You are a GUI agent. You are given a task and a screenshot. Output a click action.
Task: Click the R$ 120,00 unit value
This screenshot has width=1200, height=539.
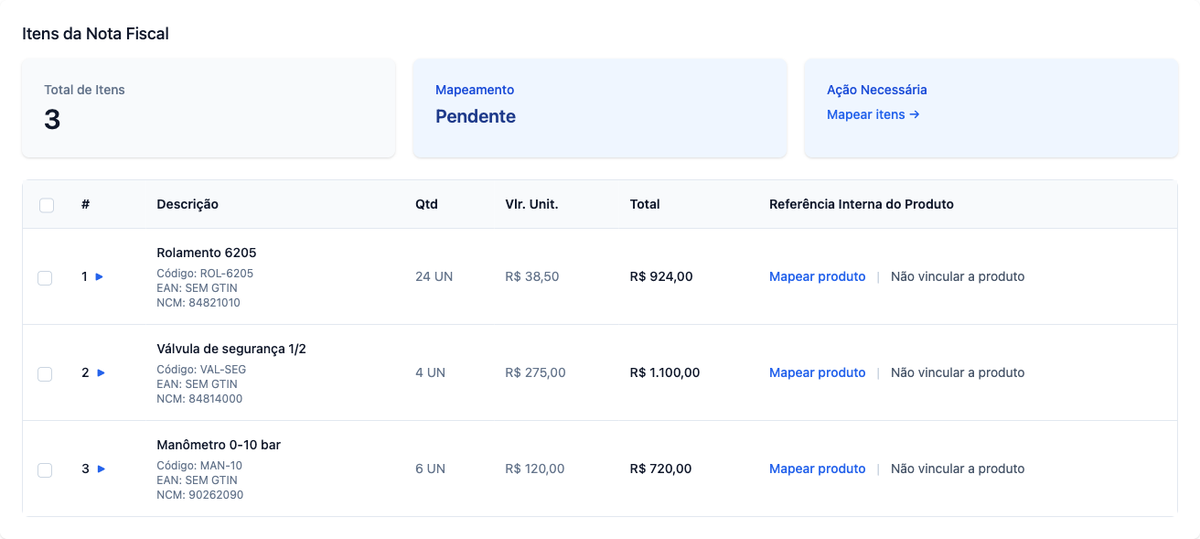(x=535, y=469)
